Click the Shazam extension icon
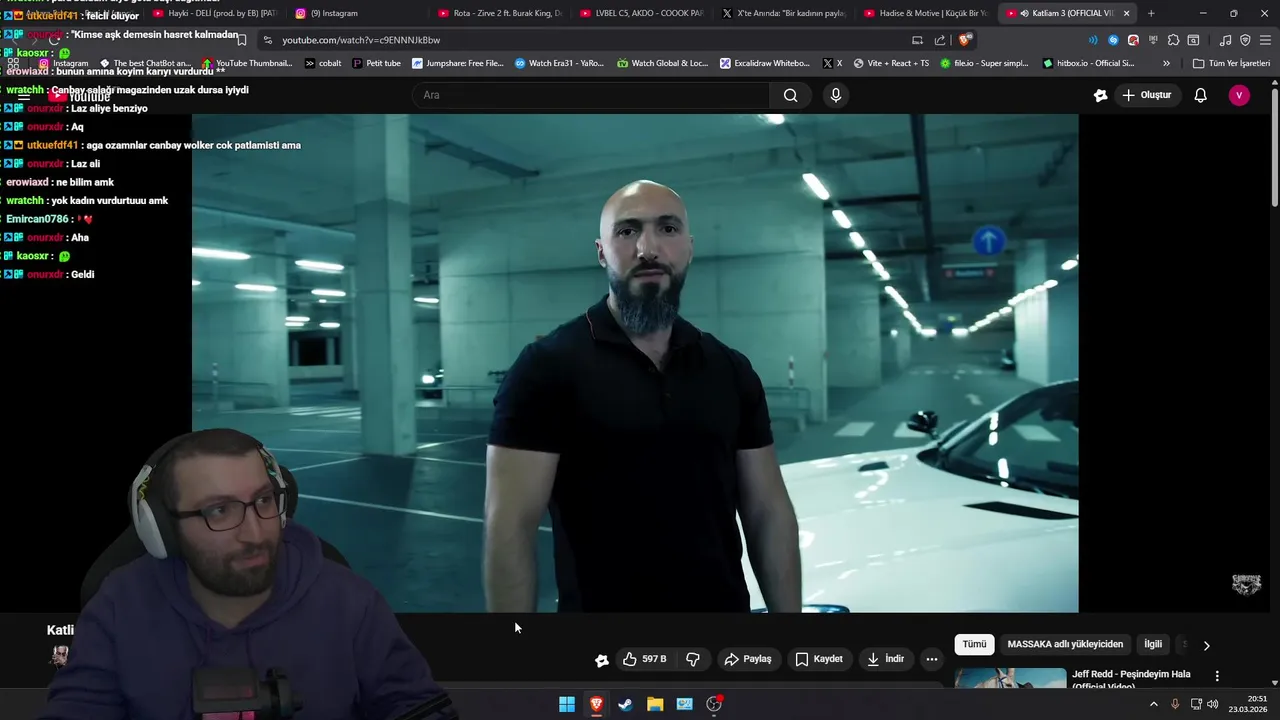This screenshot has width=1280, height=720. pyautogui.click(x=1113, y=40)
